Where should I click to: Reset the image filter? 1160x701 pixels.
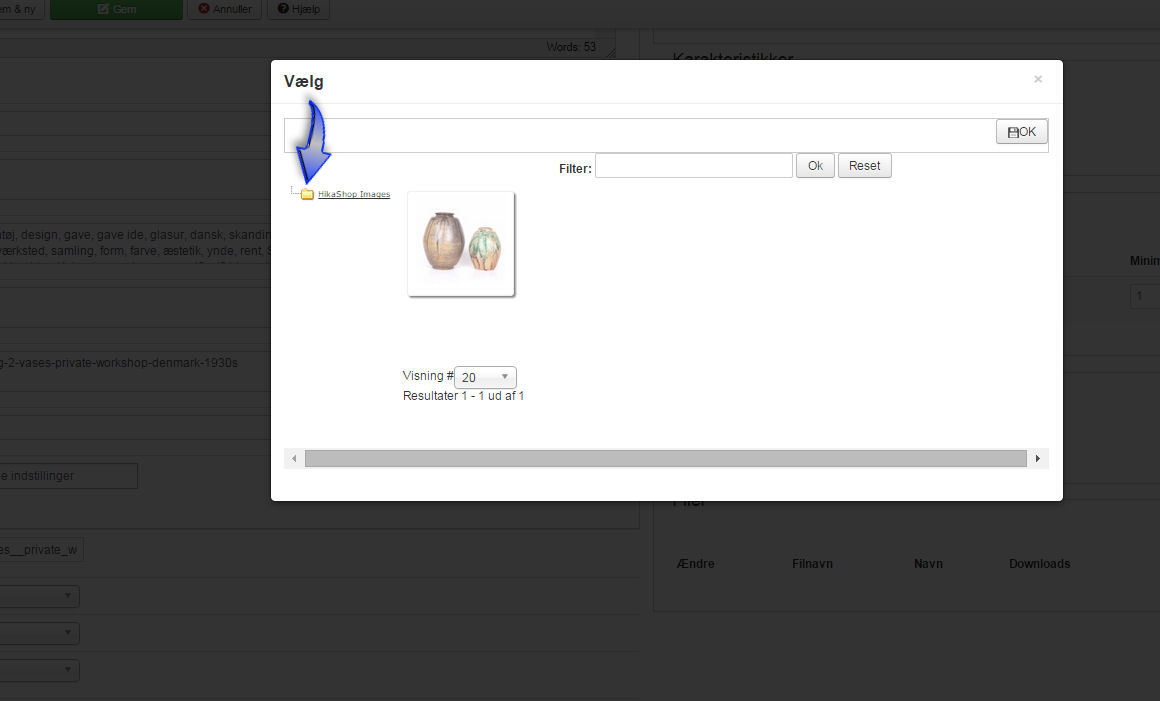864,166
